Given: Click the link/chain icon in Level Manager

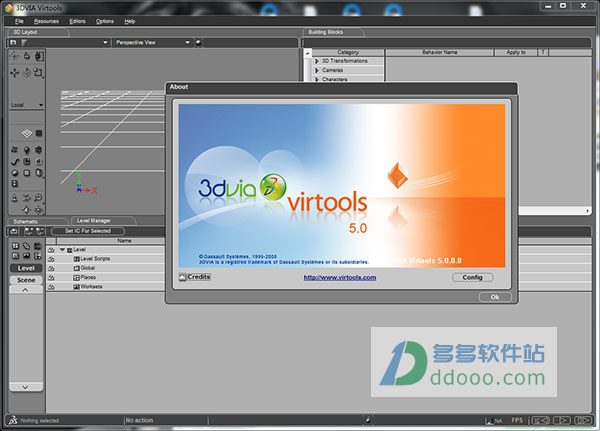Looking at the screenshot, I should point(26,246).
